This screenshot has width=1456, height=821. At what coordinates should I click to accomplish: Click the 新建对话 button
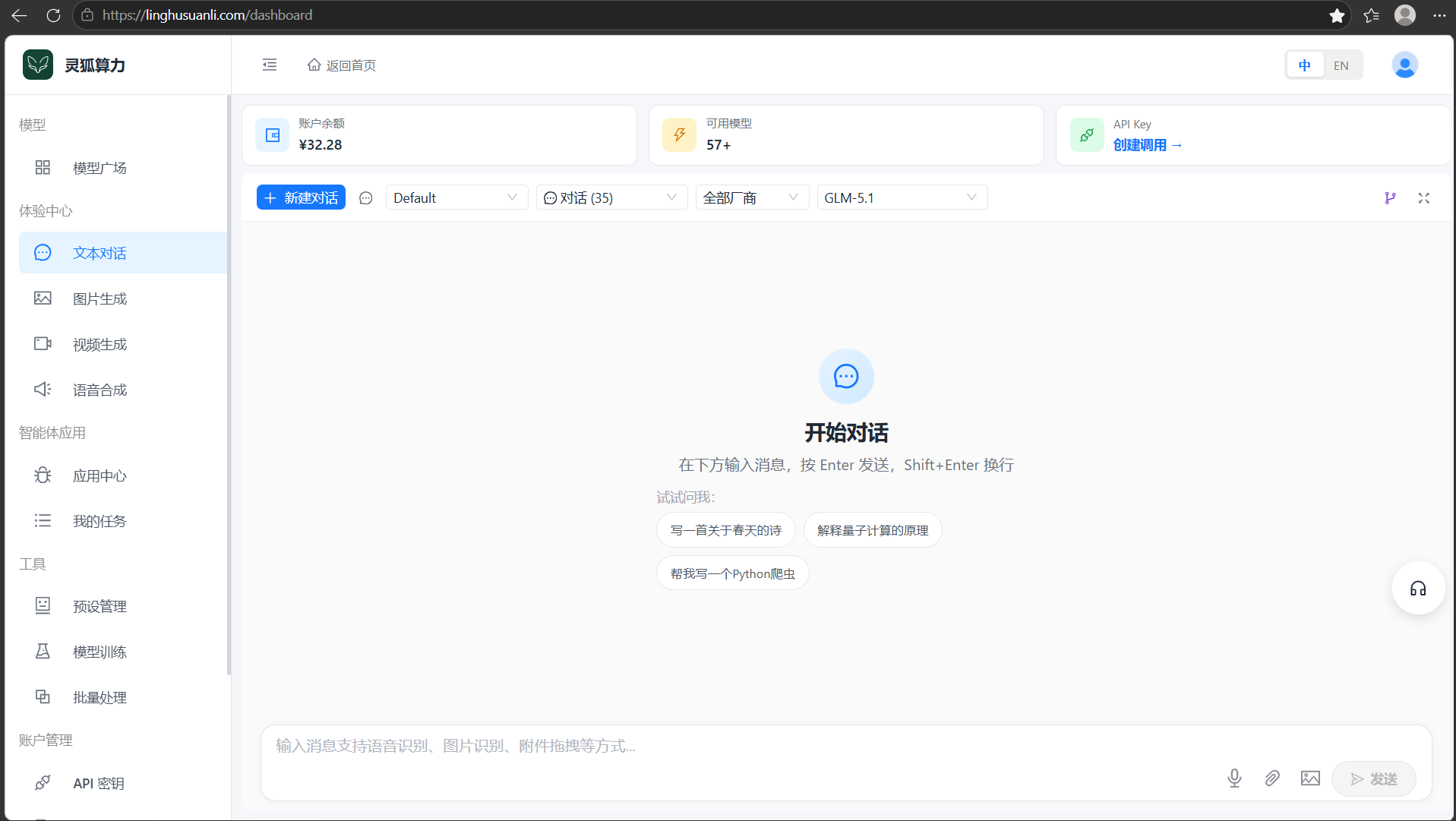click(301, 198)
